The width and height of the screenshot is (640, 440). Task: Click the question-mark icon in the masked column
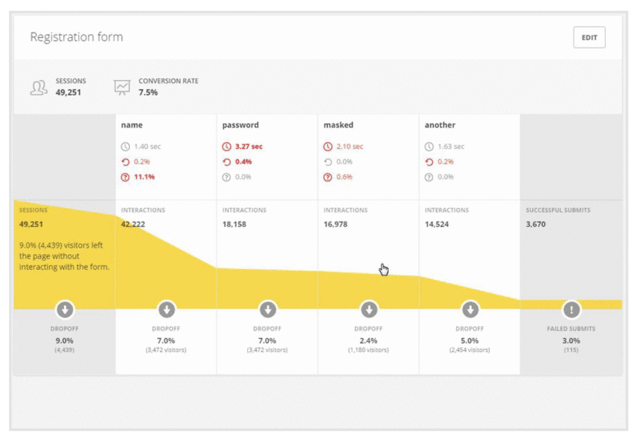328,177
